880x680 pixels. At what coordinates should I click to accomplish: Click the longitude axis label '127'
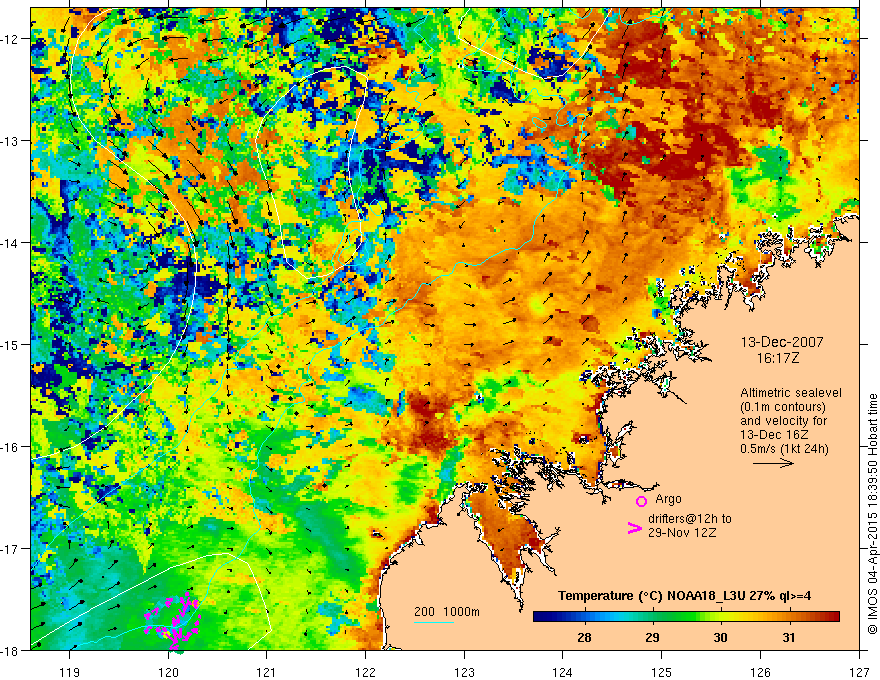(859, 672)
